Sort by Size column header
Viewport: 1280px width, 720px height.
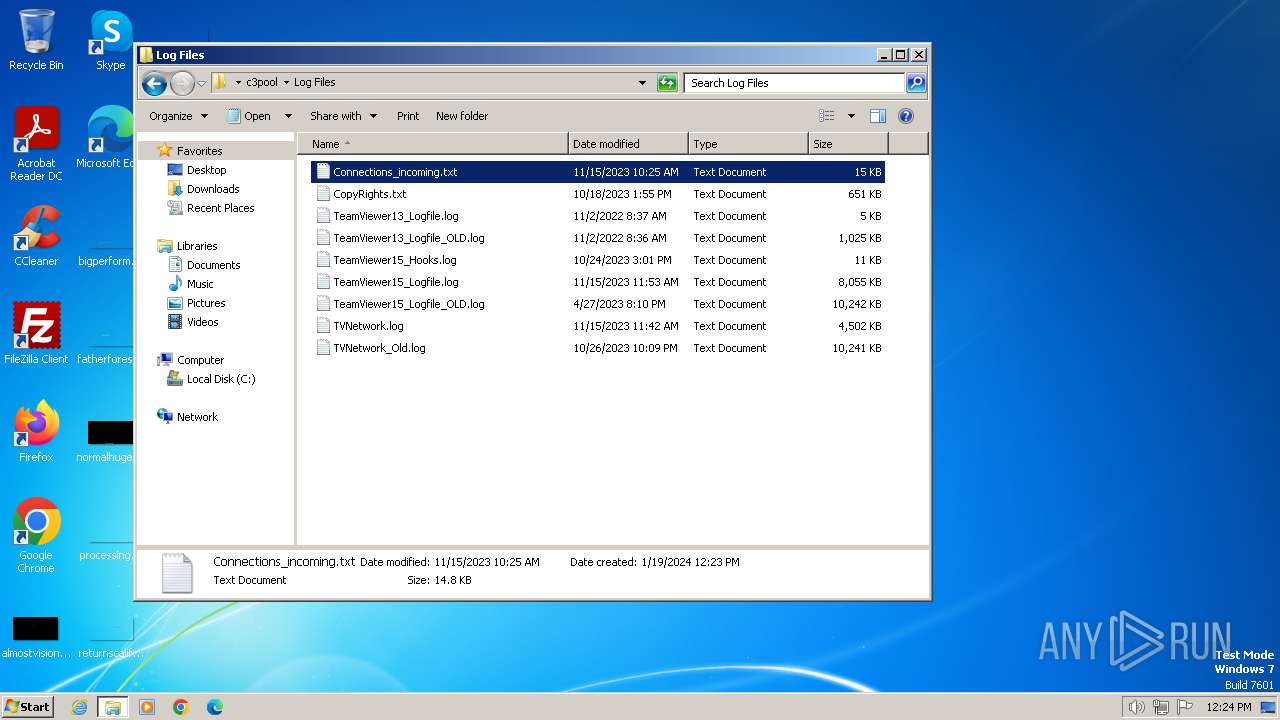(848, 144)
